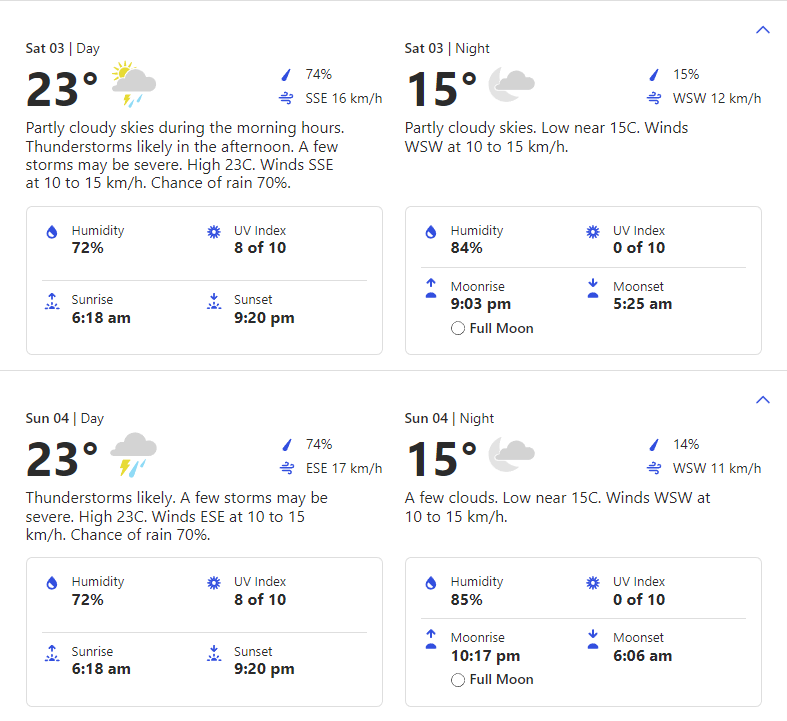Click the Sat 03 day thunderstorm weather icon
The image size is (787, 721).
(x=134, y=84)
